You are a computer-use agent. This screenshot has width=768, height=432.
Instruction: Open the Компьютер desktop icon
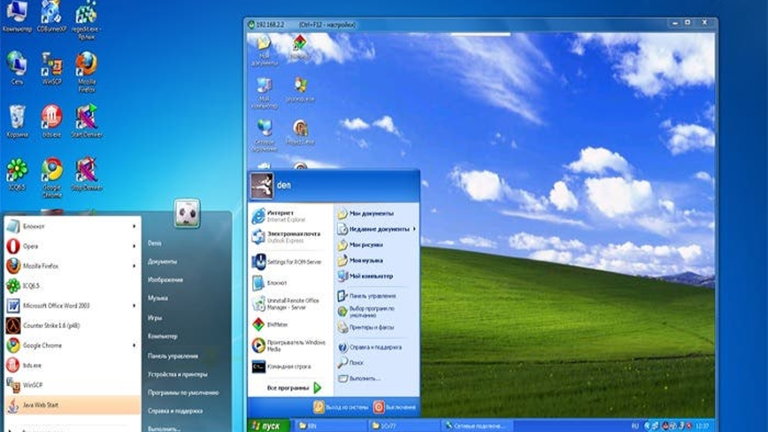[17, 16]
